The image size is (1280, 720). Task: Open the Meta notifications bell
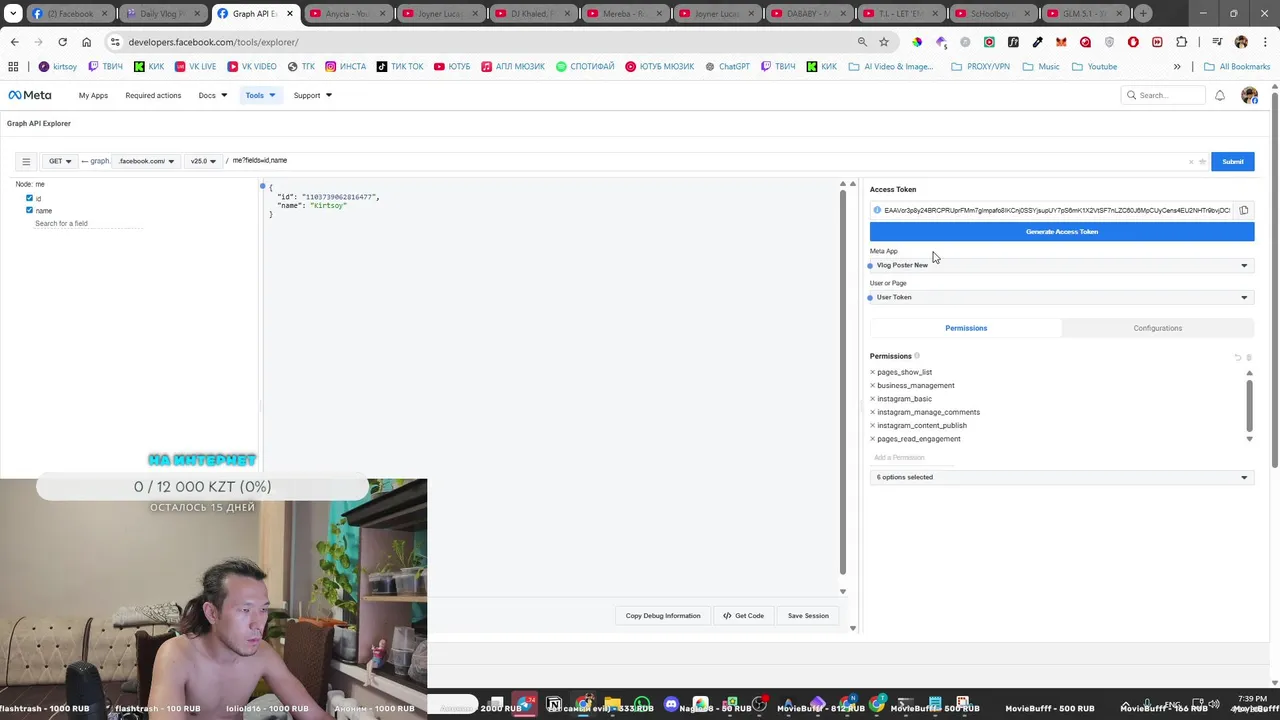coord(1220,95)
